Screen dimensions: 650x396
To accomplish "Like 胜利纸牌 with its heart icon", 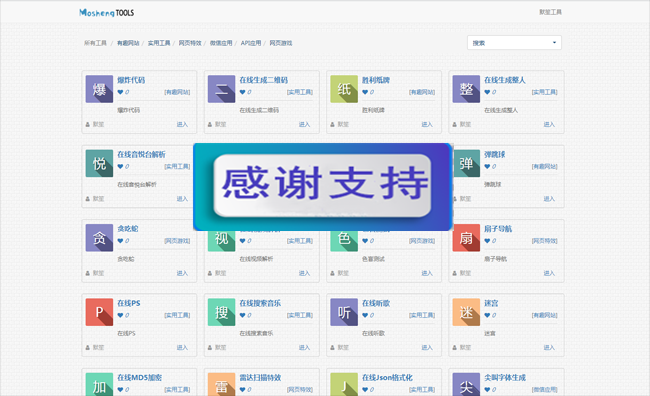I will tap(365, 92).
